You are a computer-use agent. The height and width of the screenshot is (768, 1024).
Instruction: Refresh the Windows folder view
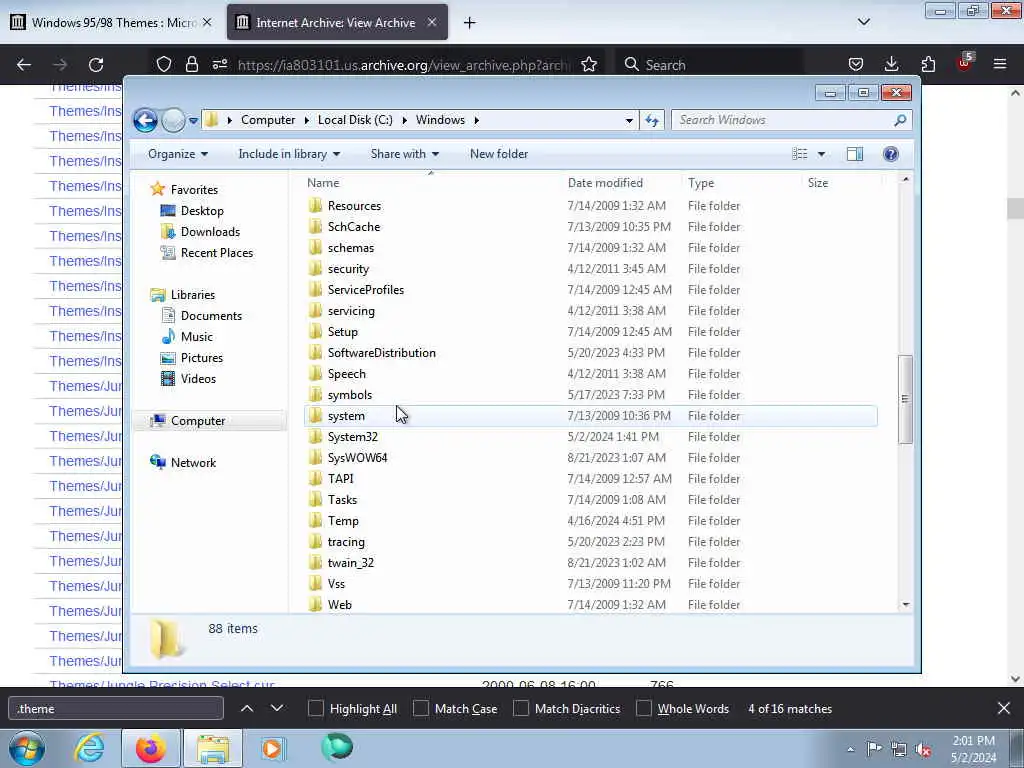coord(652,120)
